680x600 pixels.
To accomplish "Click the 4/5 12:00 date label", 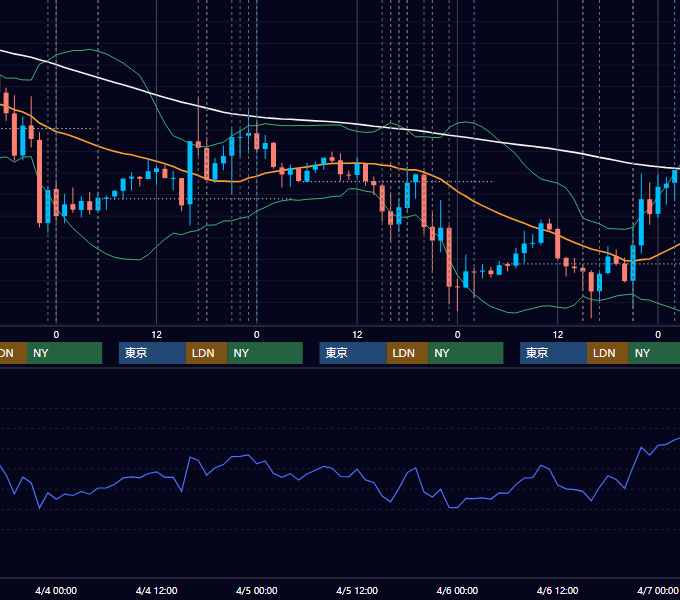I will pos(357,590).
